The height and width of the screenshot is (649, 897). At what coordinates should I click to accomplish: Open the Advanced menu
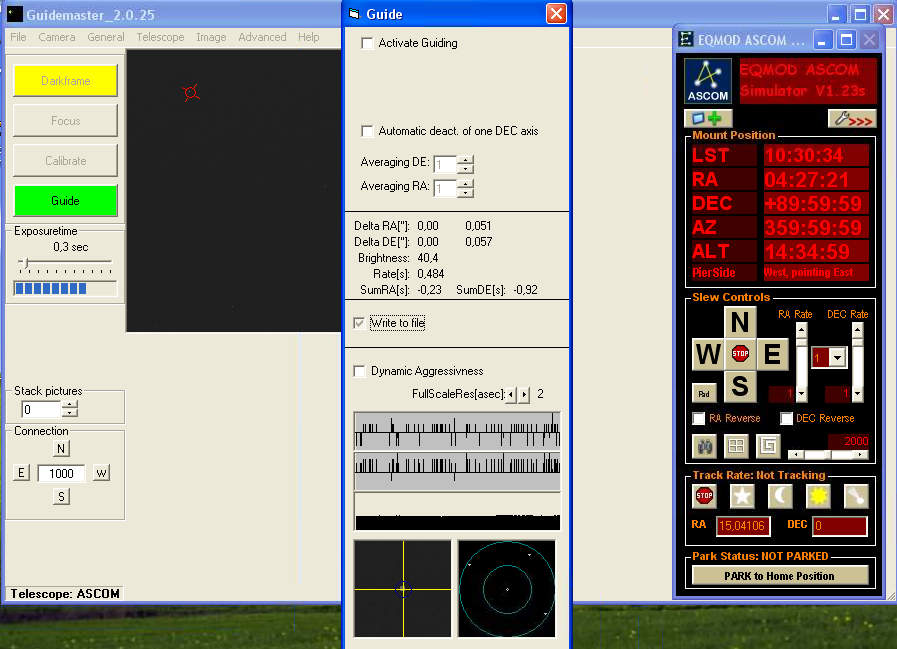point(262,37)
